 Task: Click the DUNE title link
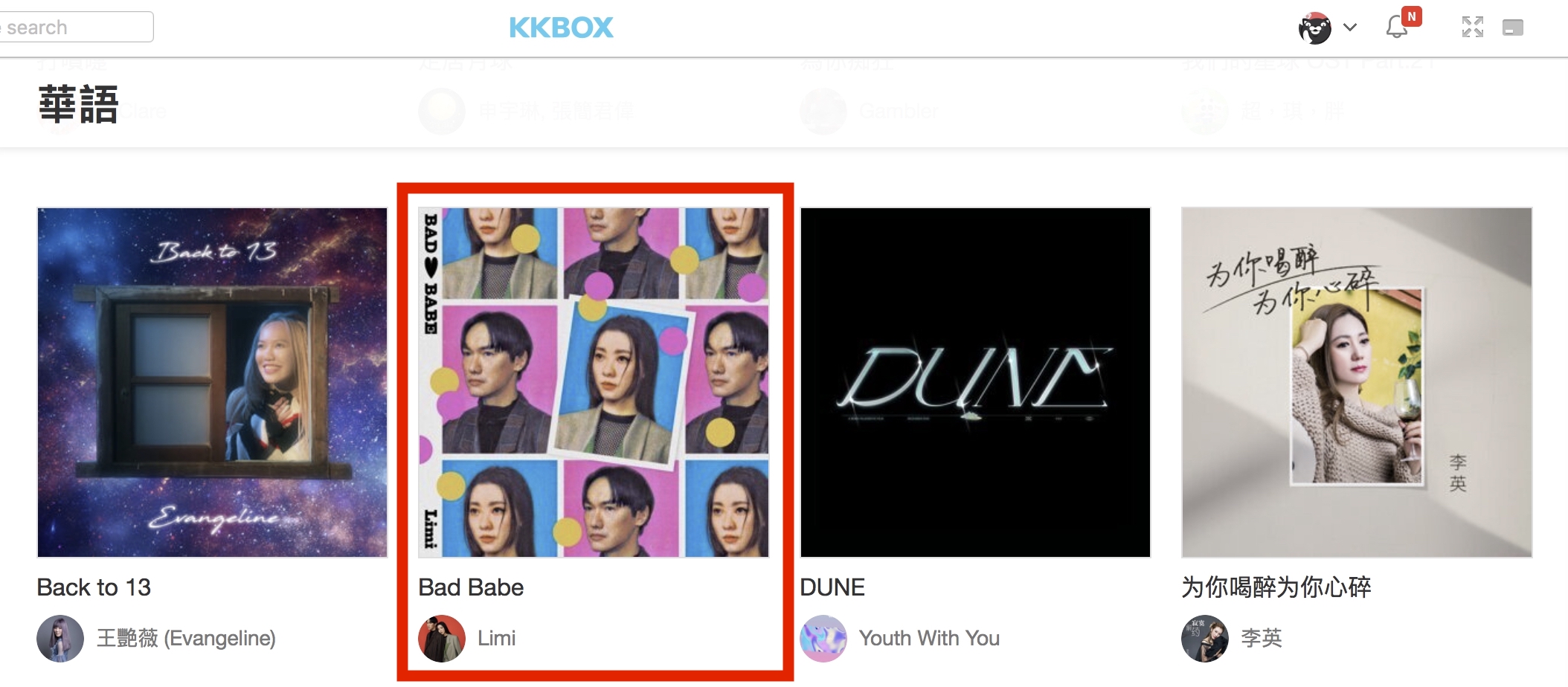coord(832,587)
